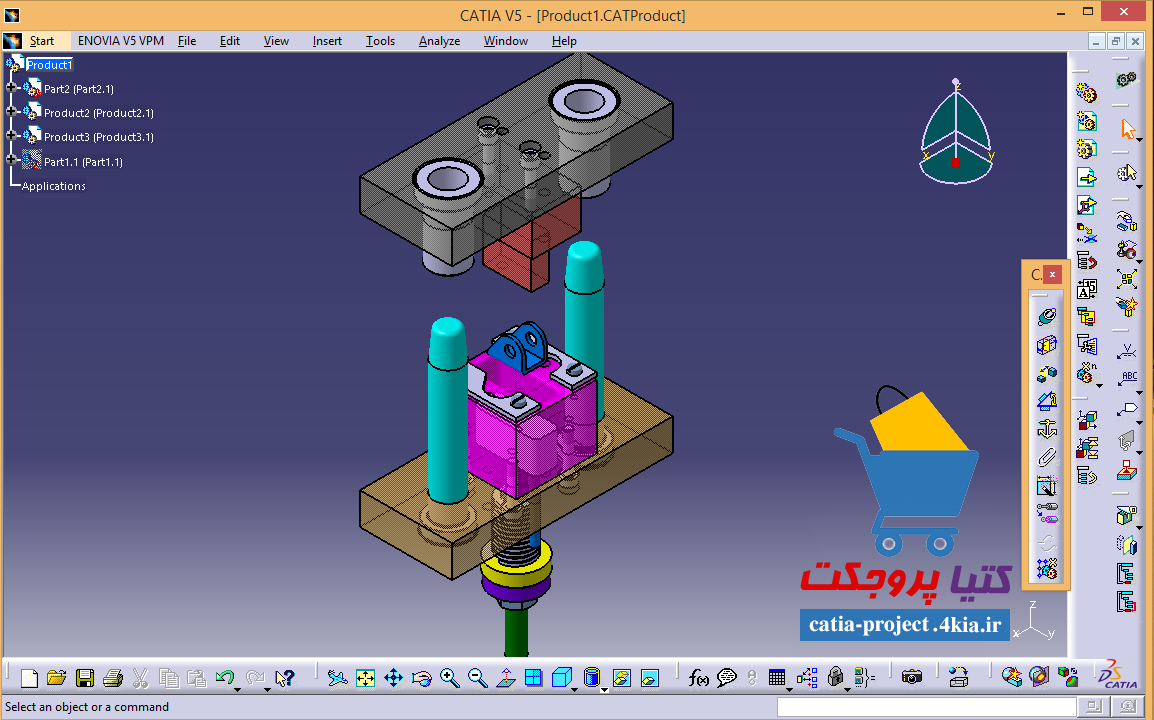Click the Flag Note with Leader icon
Screen dimensions: 1154x720
pos(1128,409)
